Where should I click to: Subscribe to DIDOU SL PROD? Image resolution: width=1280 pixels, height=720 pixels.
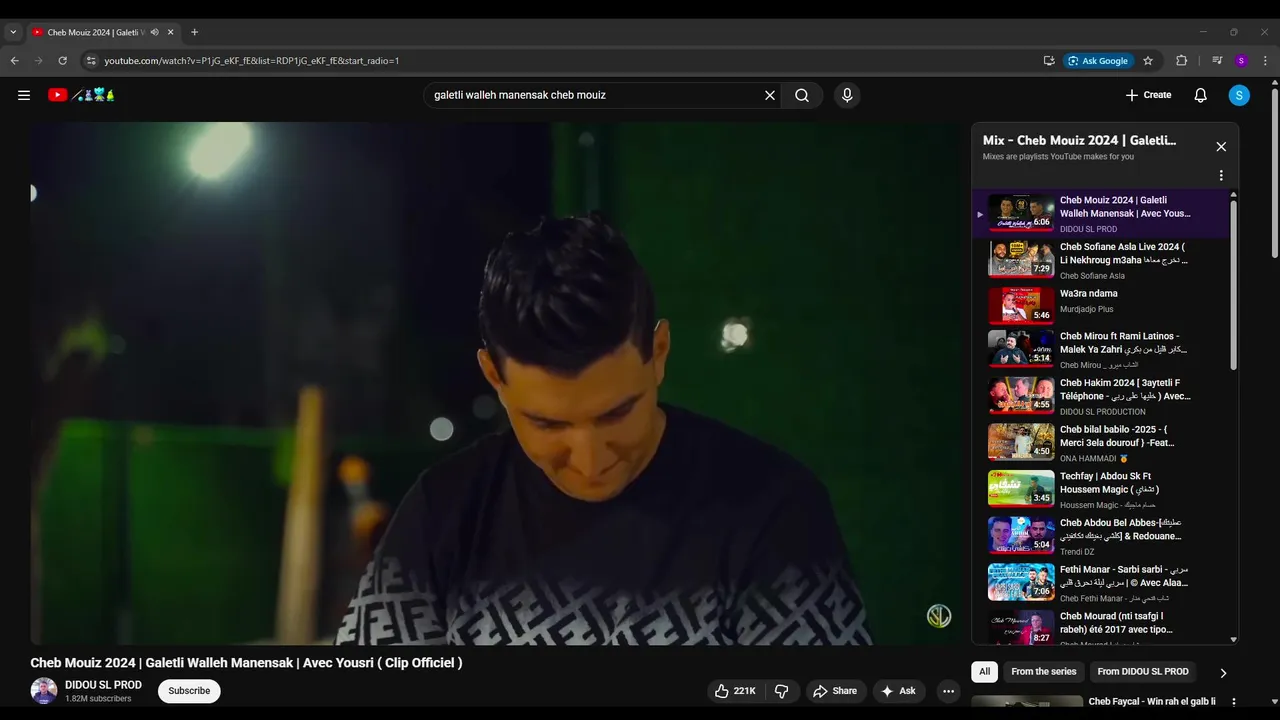point(189,691)
